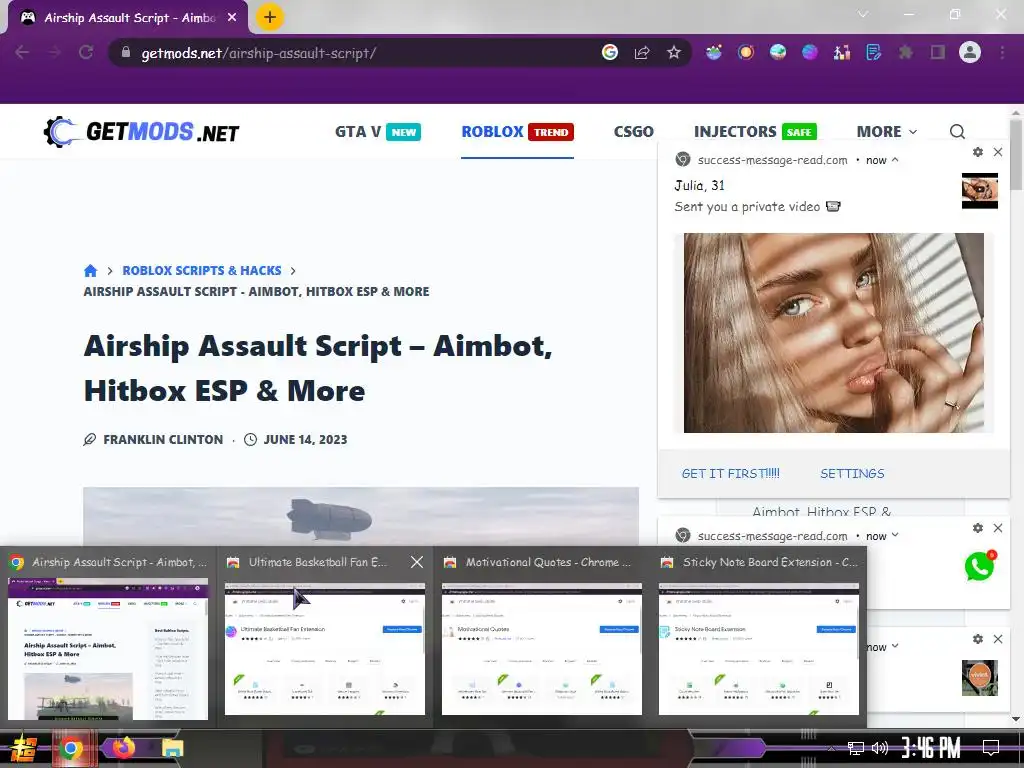The image size is (1024, 768).
Task: Click Roblox Scripts & Hacks breadcrumb link
Action: (x=202, y=270)
